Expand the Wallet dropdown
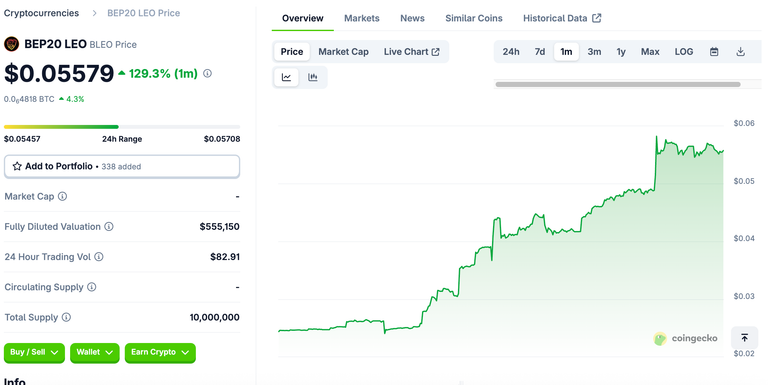Screen dimensions: 768x385 tap(95, 353)
